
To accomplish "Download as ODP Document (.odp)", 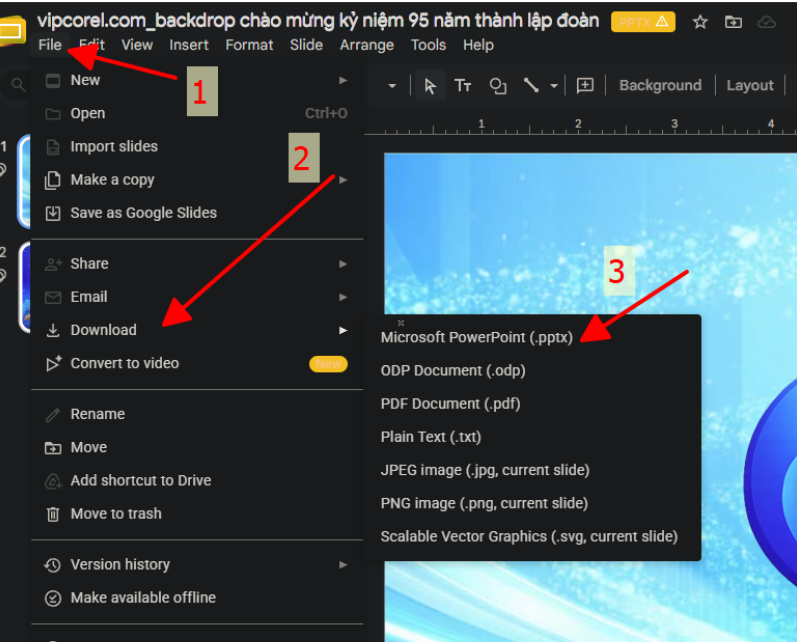I will click(x=533, y=371).
